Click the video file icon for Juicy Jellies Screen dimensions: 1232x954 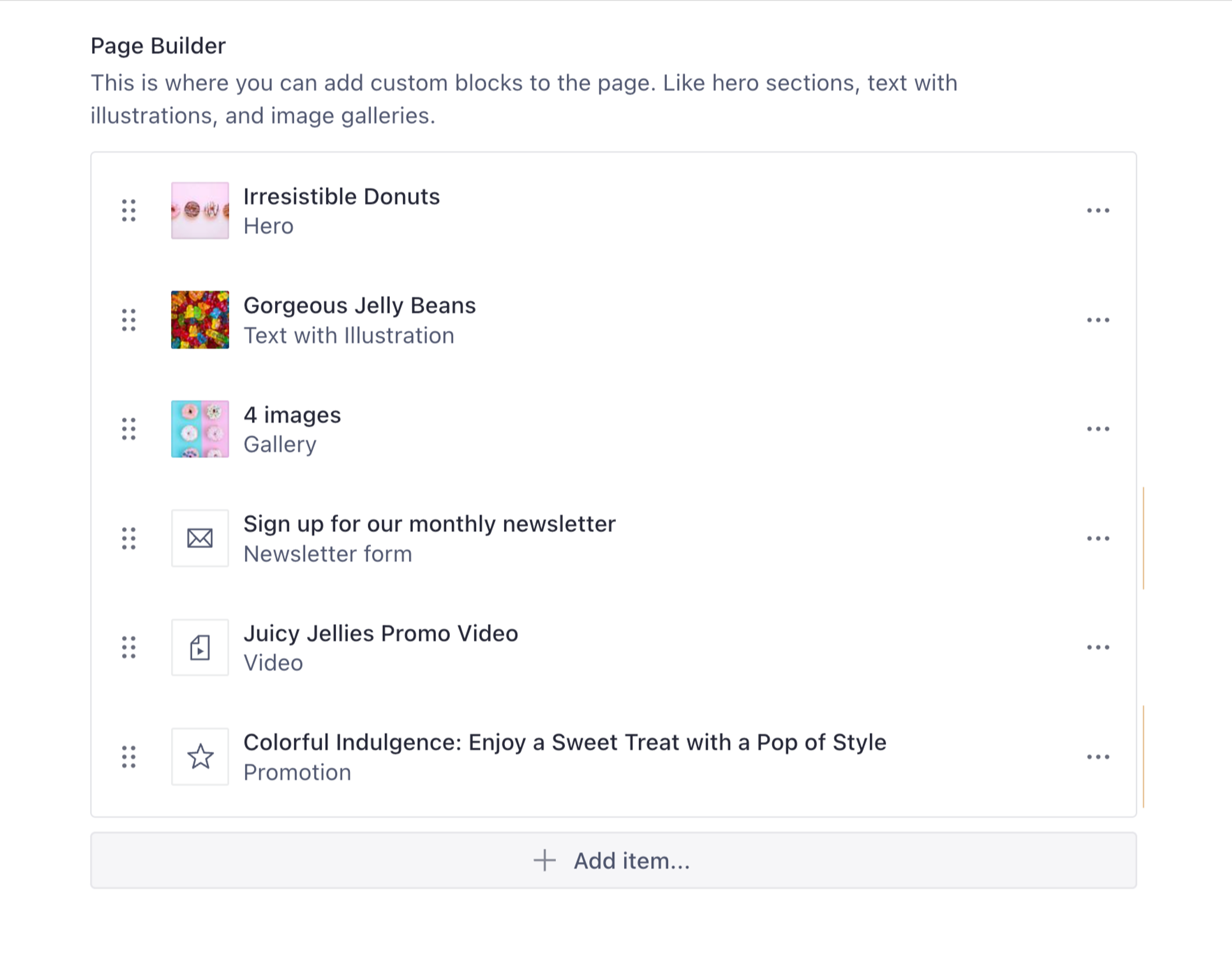pos(200,647)
